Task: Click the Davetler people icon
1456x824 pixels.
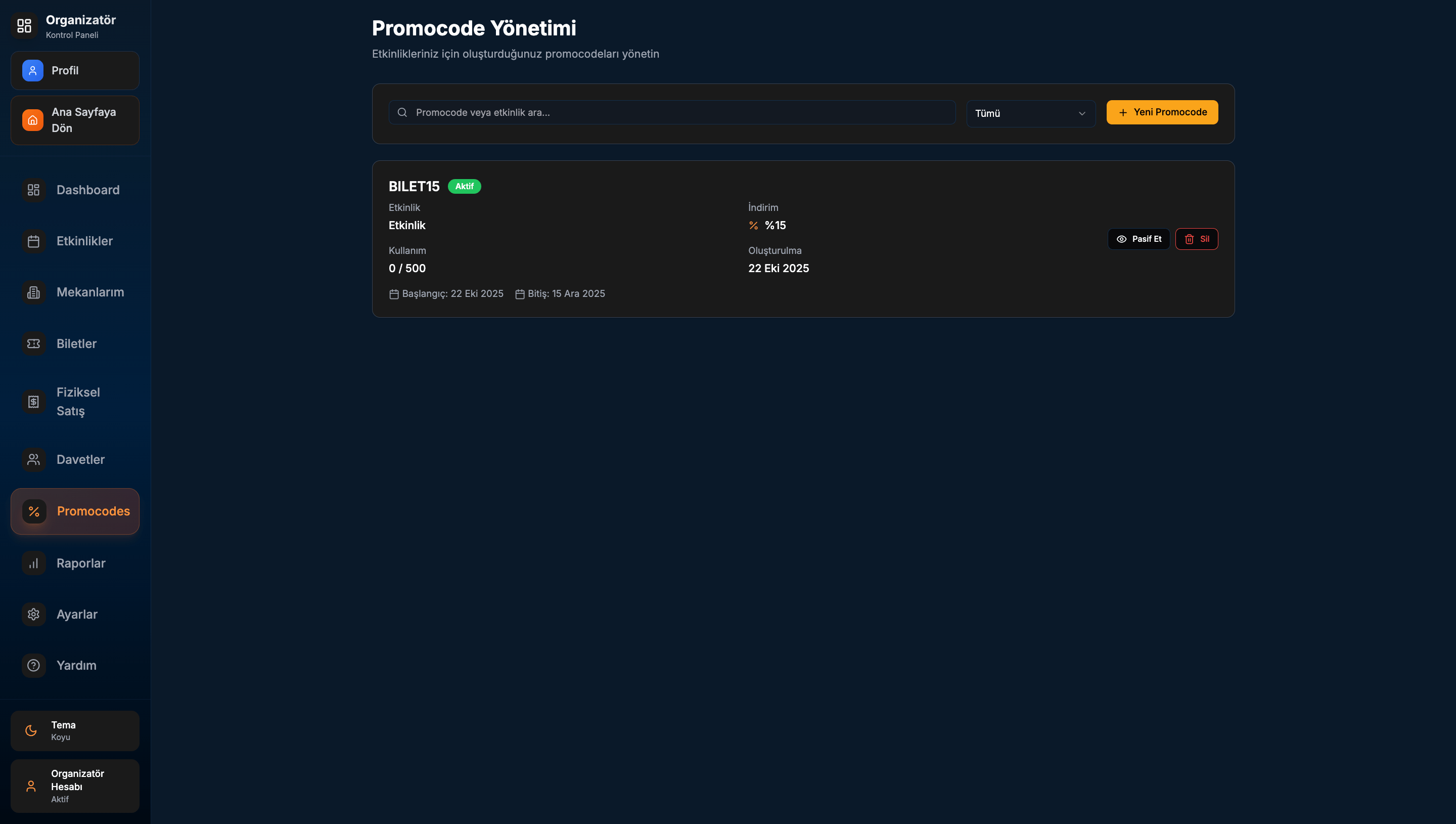Action: tap(33, 459)
